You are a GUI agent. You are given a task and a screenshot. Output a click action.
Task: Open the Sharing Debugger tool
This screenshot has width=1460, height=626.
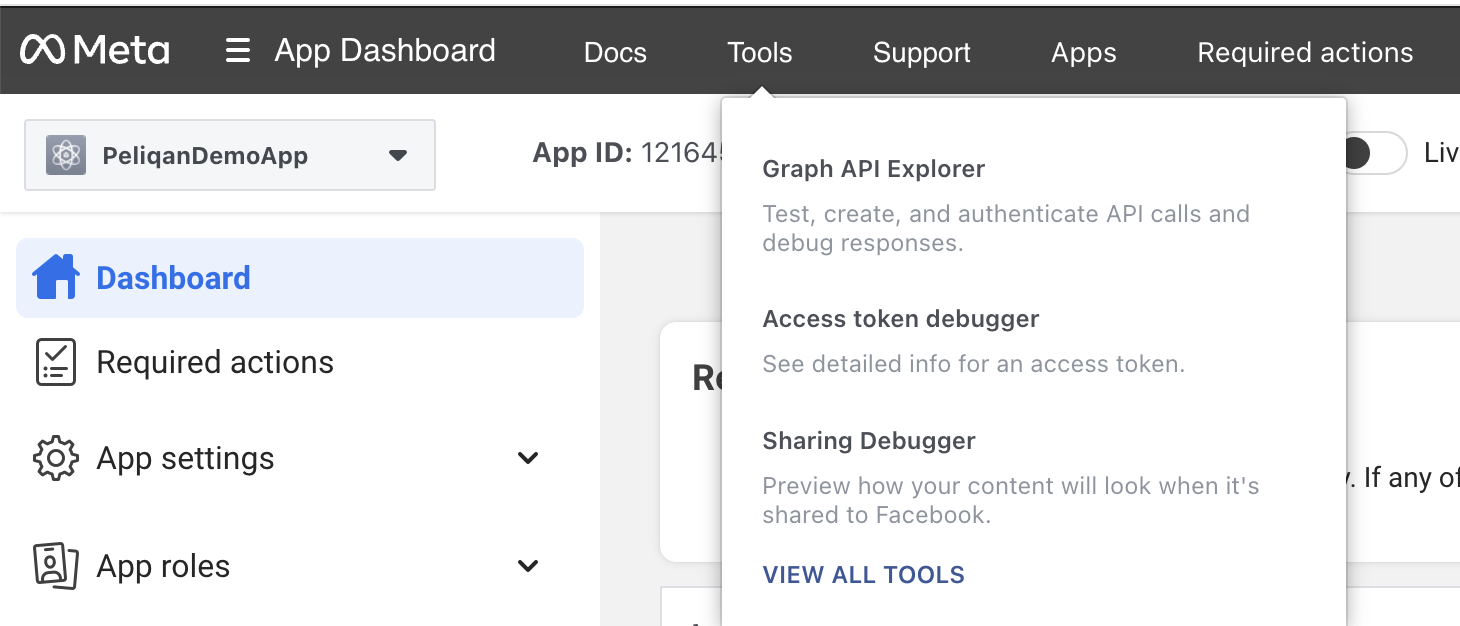coord(869,441)
